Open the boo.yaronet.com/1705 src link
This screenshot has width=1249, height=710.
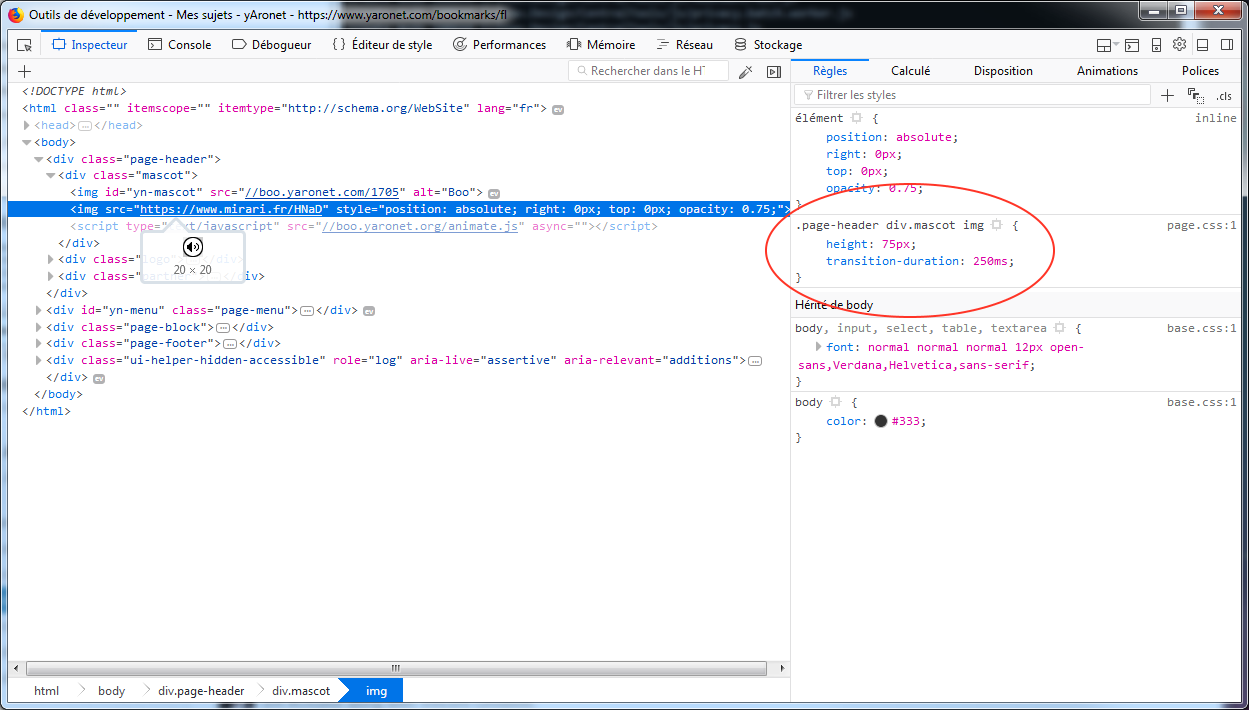[322, 192]
